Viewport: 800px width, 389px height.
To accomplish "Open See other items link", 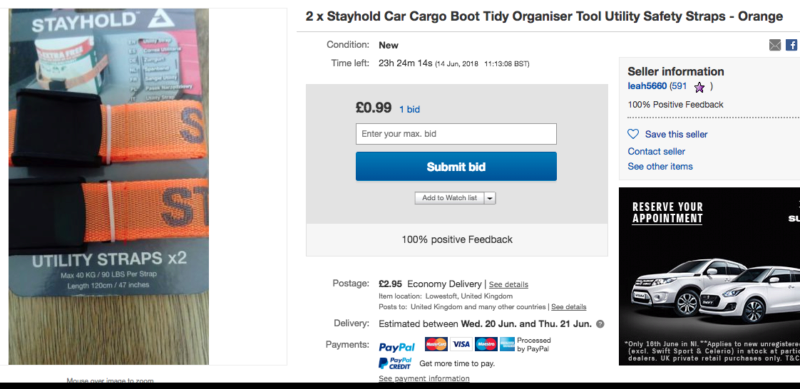I will pos(660,166).
